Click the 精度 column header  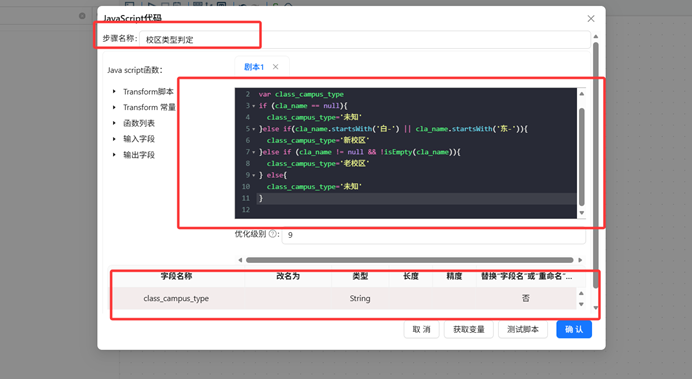pos(454,276)
